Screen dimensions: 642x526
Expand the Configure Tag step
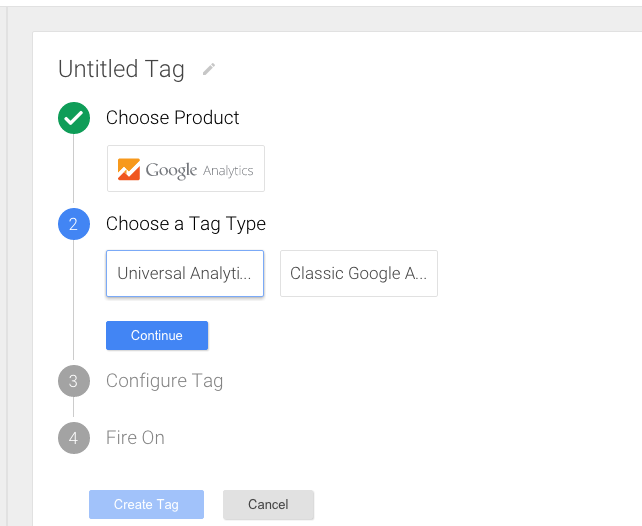(x=165, y=381)
